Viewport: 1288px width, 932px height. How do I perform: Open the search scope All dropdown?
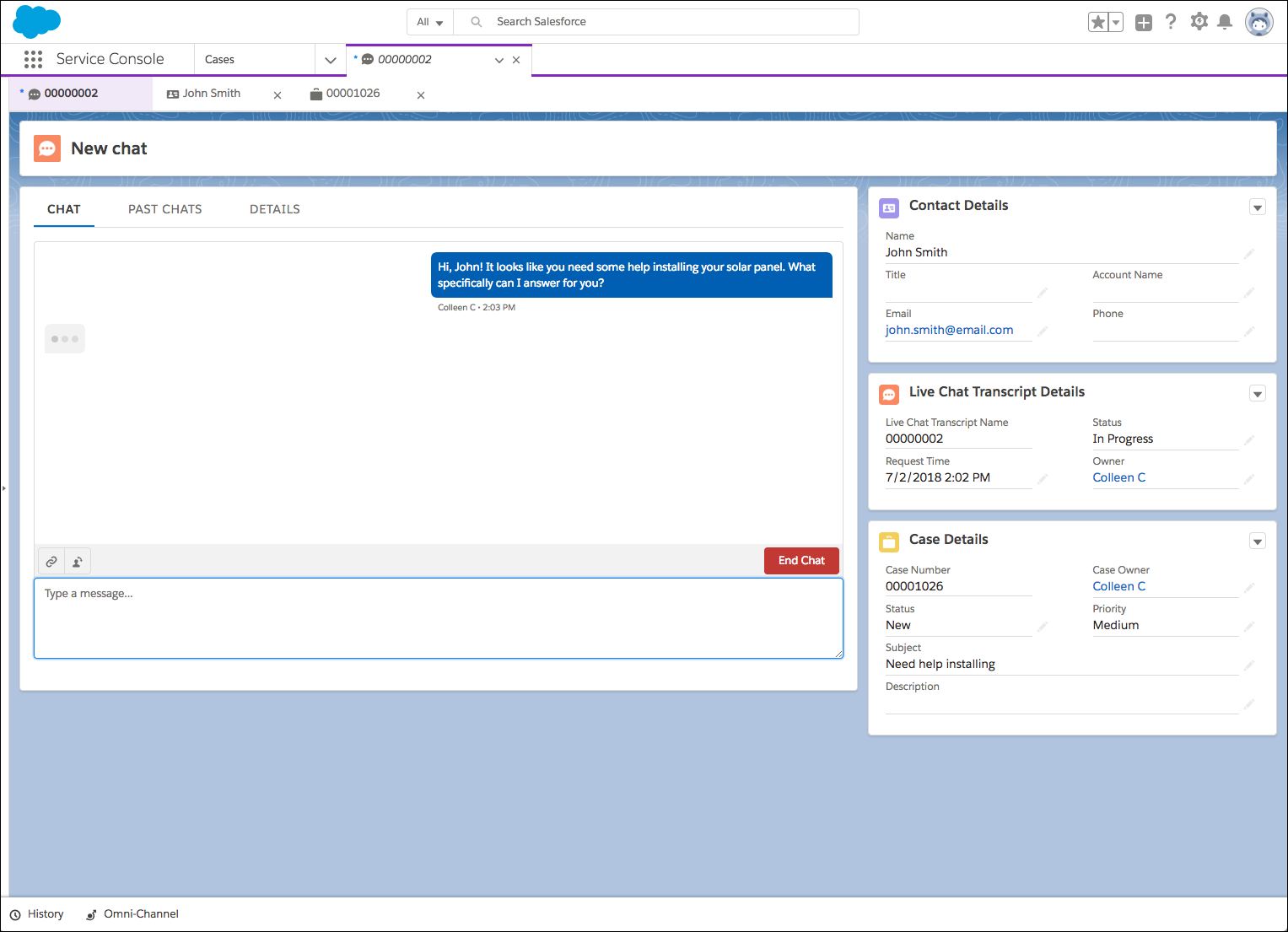click(x=429, y=22)
